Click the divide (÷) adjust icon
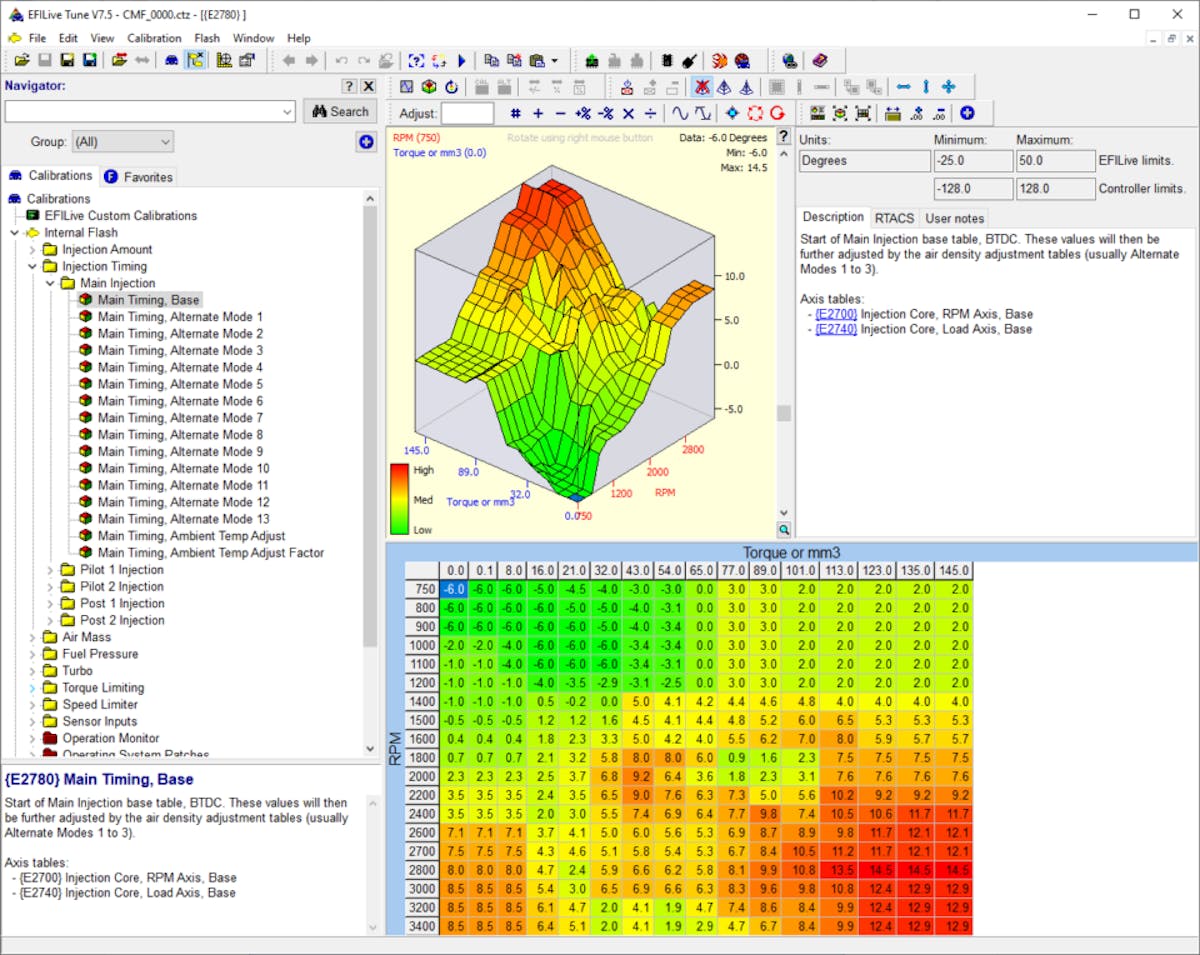1200x955 pixels. pyautogui.click(x=650, y=113)
